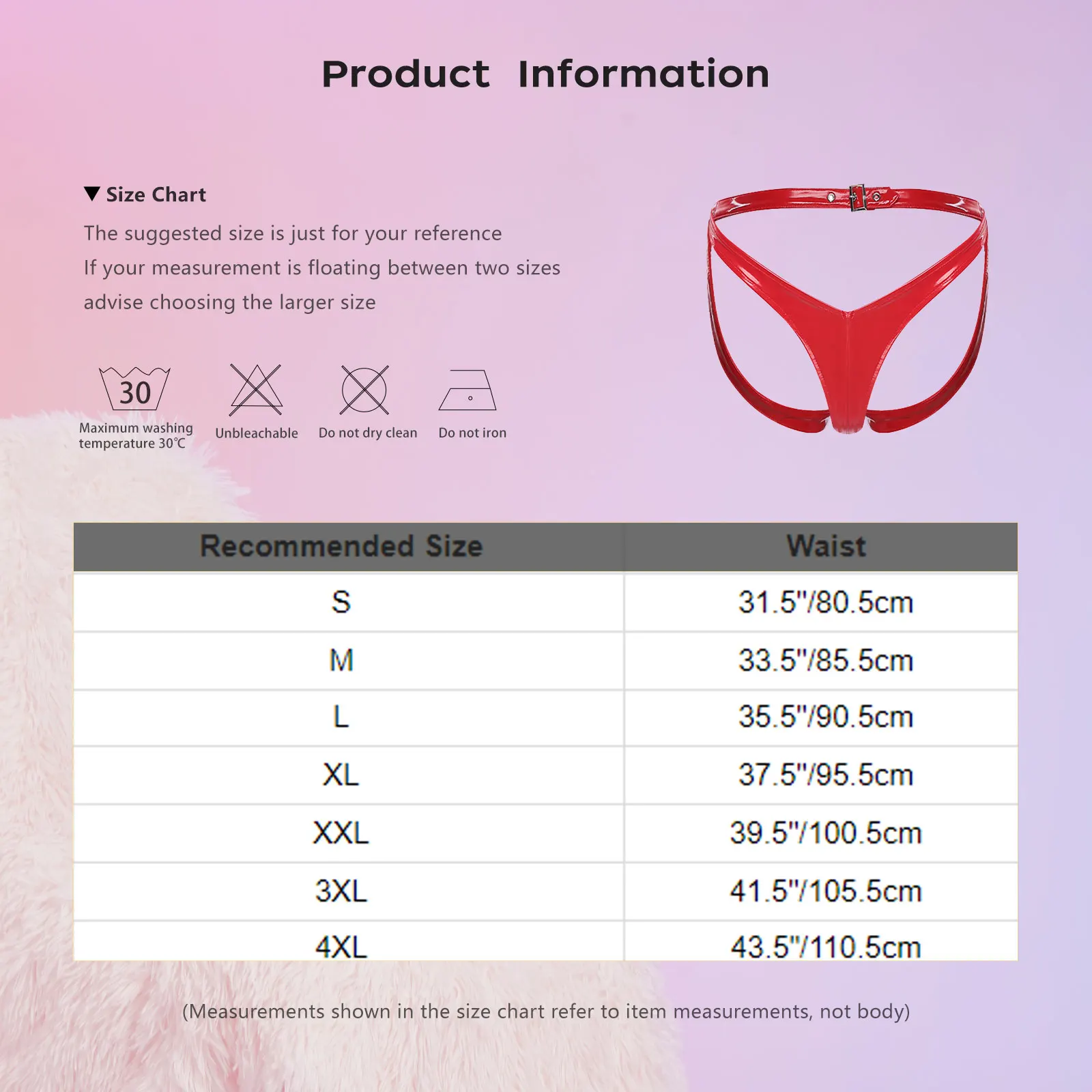This screenshot has height=1092, width=1092.
Task: Click the 'Product Information' heading
Action: 545,74
